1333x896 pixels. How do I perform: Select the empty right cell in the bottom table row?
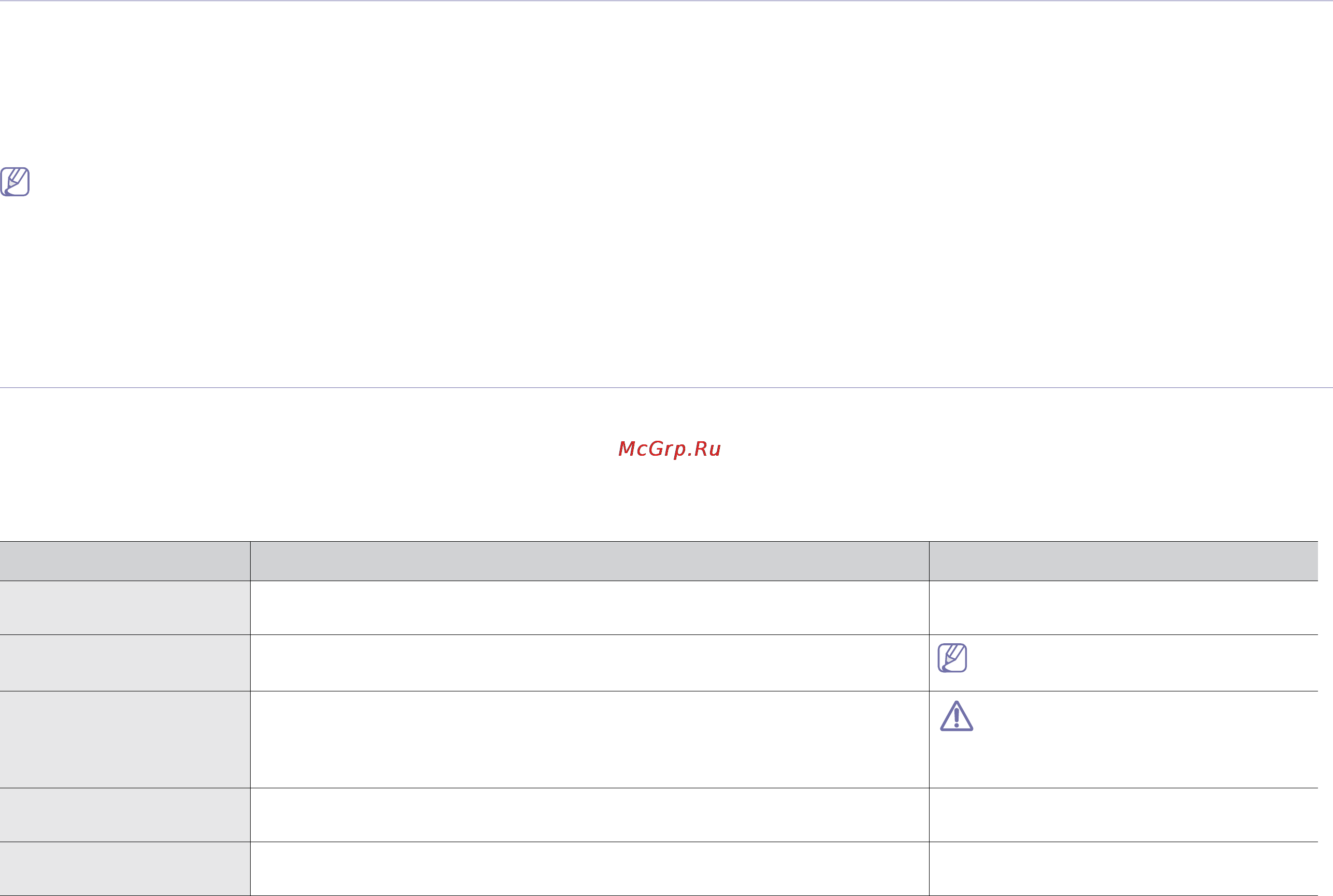[1123, 869]
